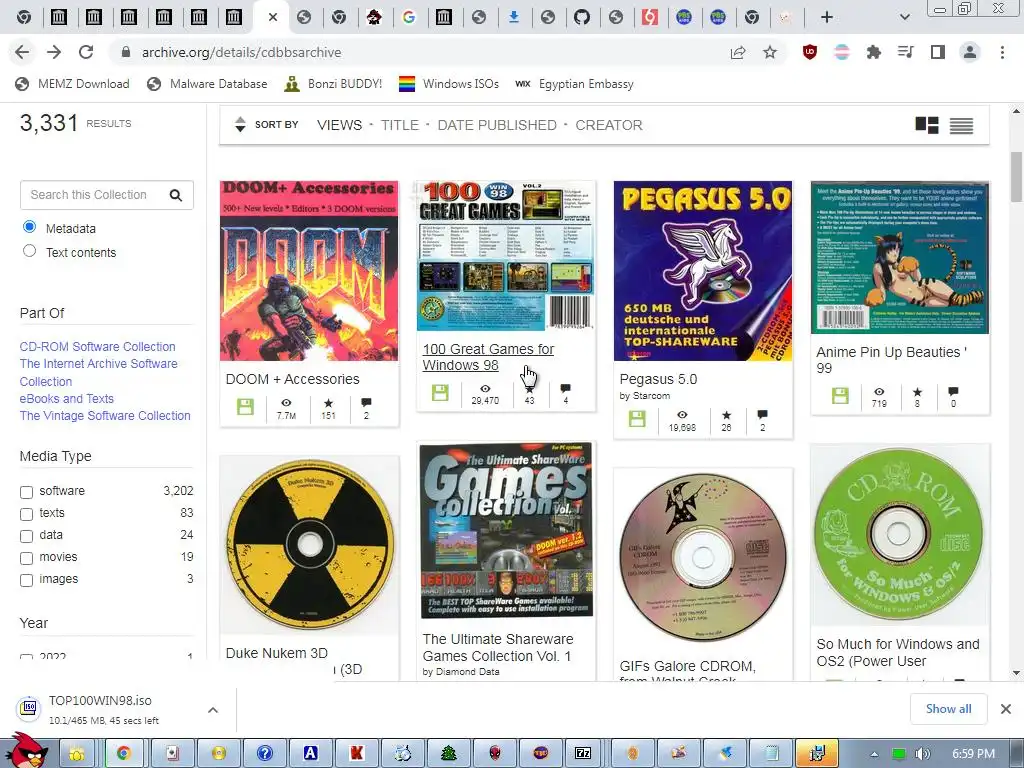Open the Extensions puzzle icon
The height and width of the screenshot is (768, 1024).
click(873, 52)
